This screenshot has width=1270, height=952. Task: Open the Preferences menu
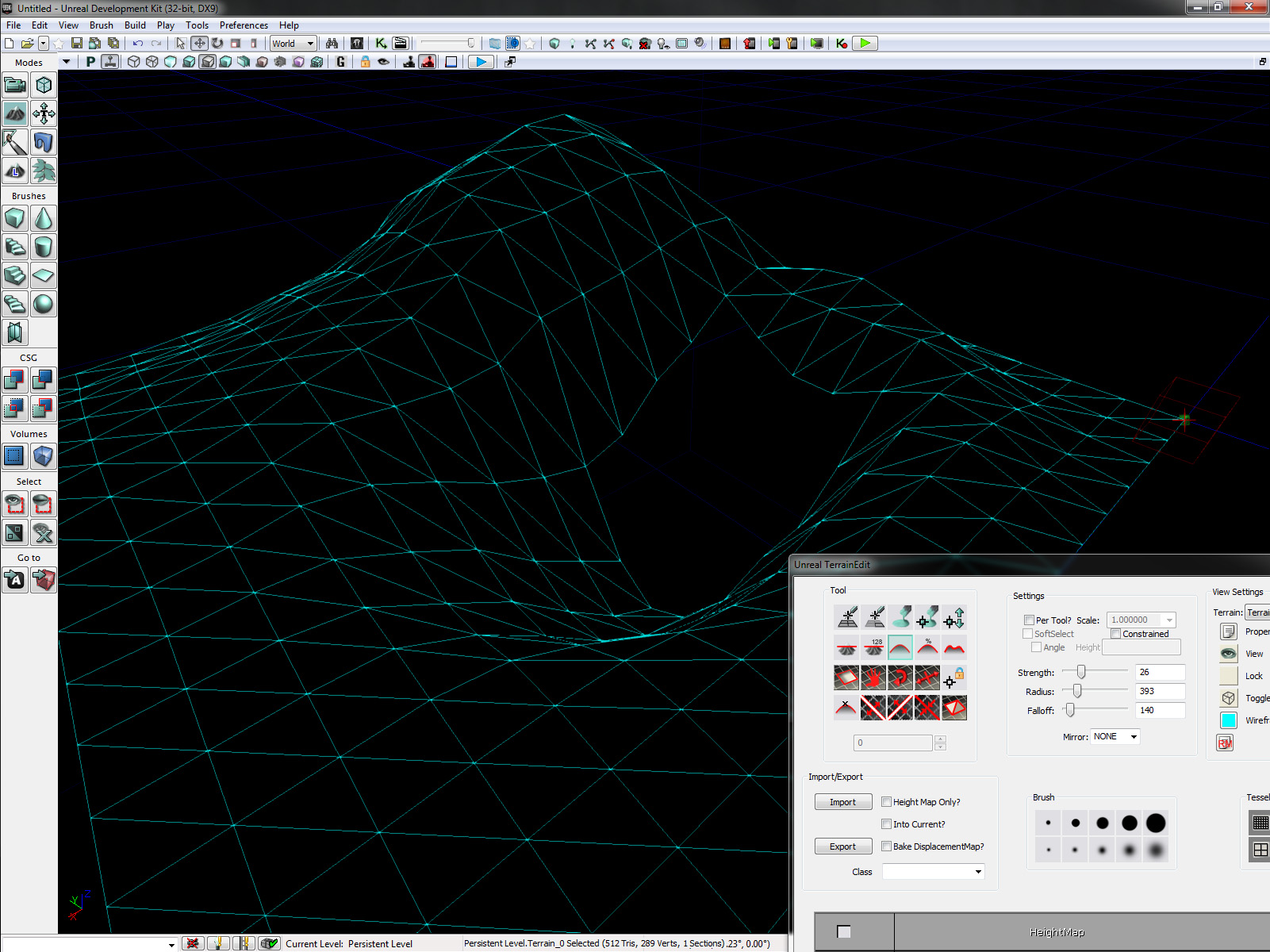[244, 25]
